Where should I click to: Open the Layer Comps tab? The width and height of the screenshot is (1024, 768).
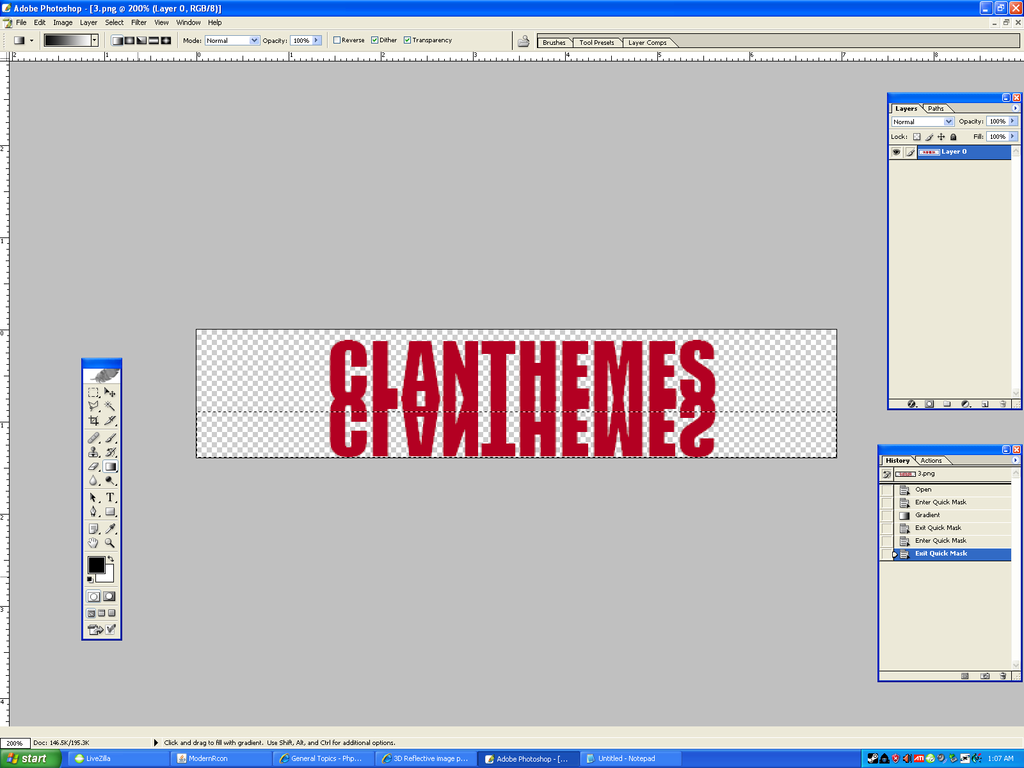pyautogui.click(x=647, y=42)
